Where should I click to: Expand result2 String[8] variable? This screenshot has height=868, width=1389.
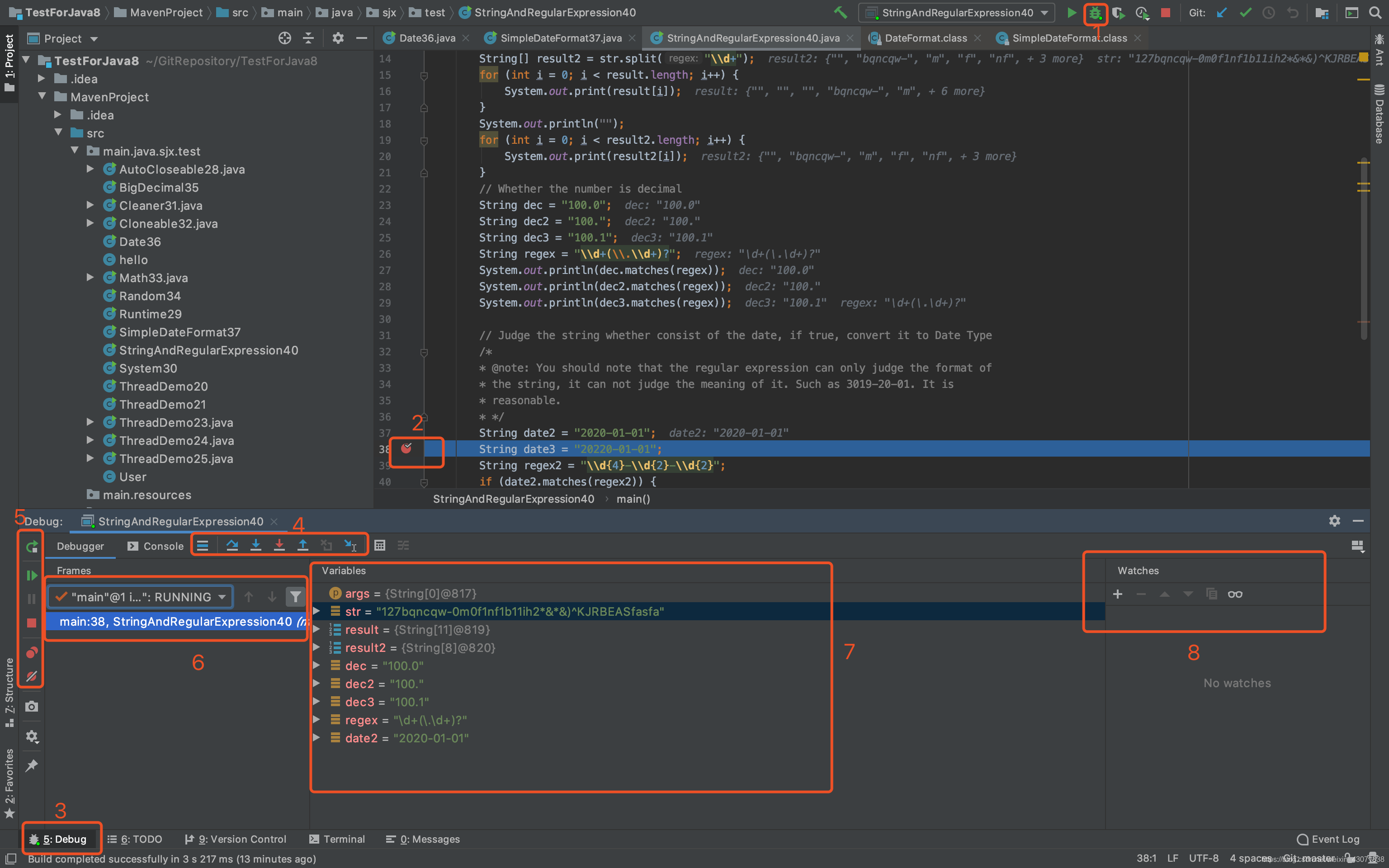316,647
